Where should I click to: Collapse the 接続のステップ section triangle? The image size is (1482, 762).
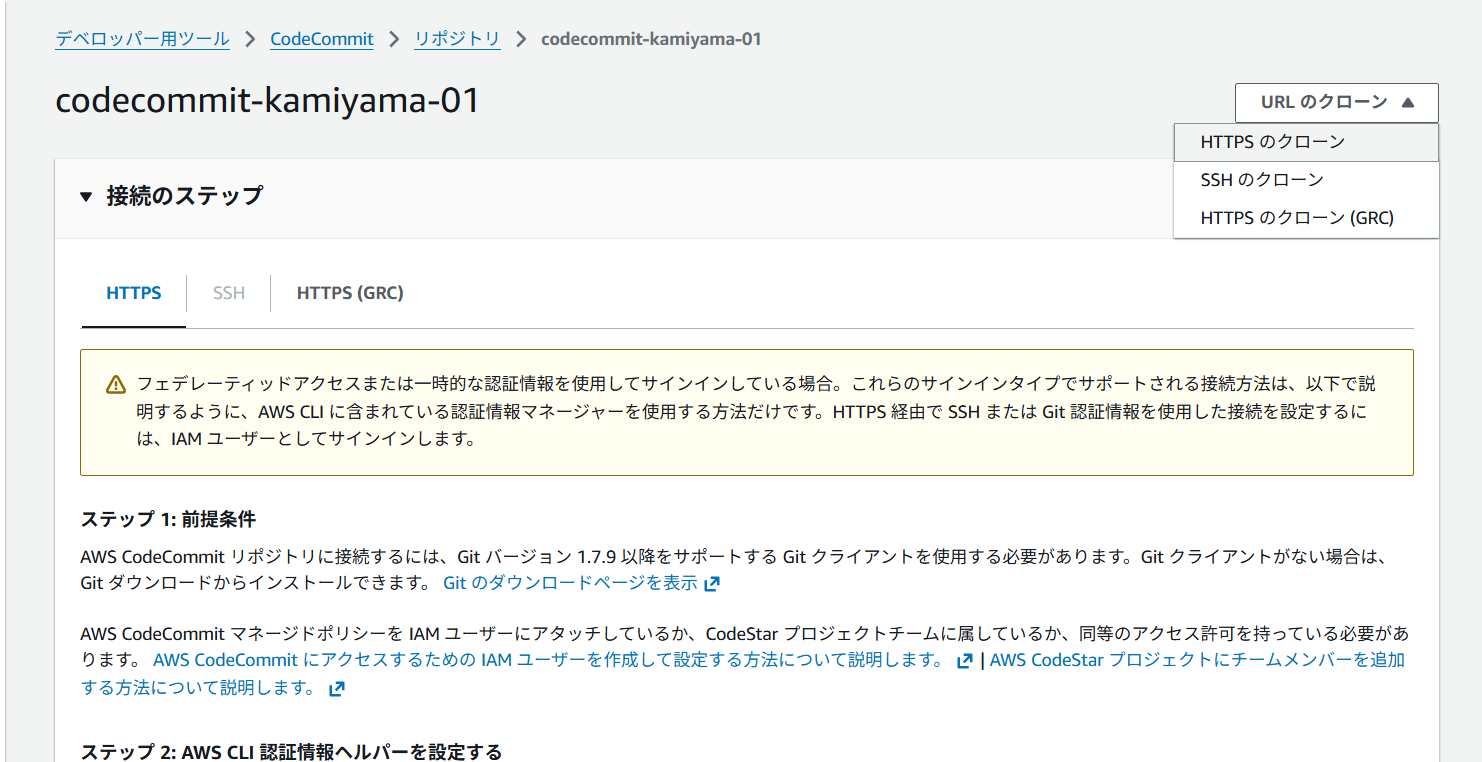pos(86,197)
